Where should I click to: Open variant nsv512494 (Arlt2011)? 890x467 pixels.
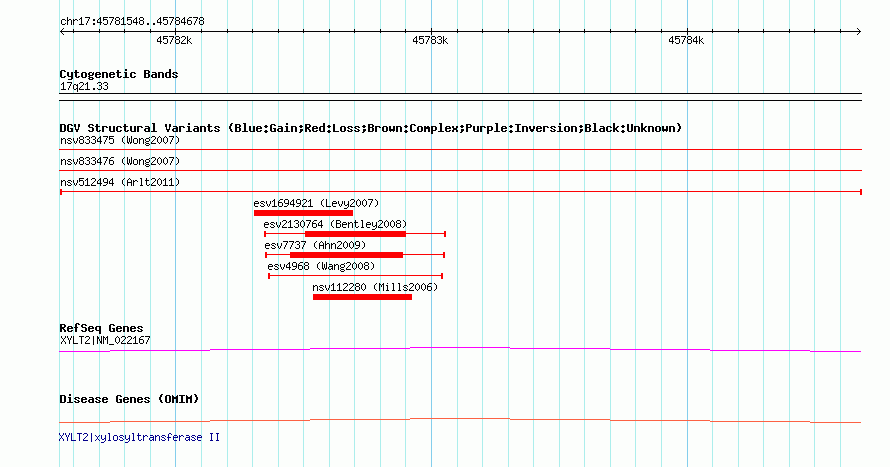click(120, 182)
